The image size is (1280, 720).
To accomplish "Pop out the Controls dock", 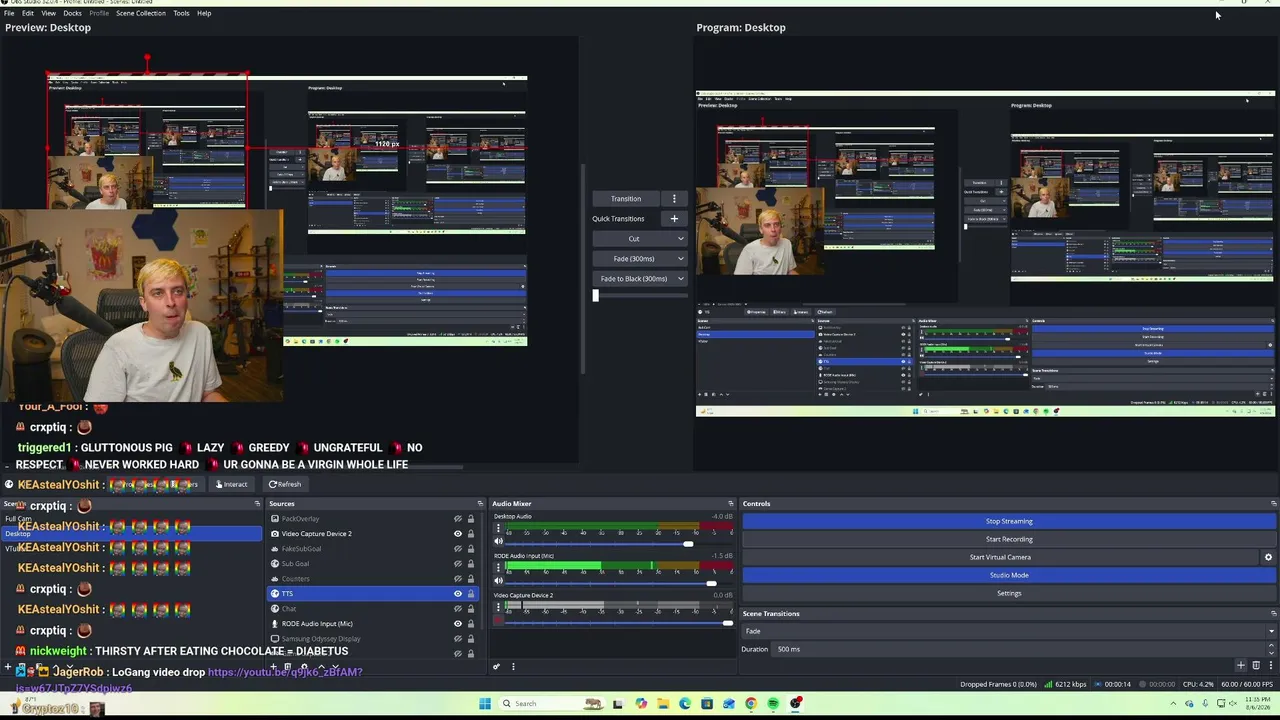I will pos(1273,504).
